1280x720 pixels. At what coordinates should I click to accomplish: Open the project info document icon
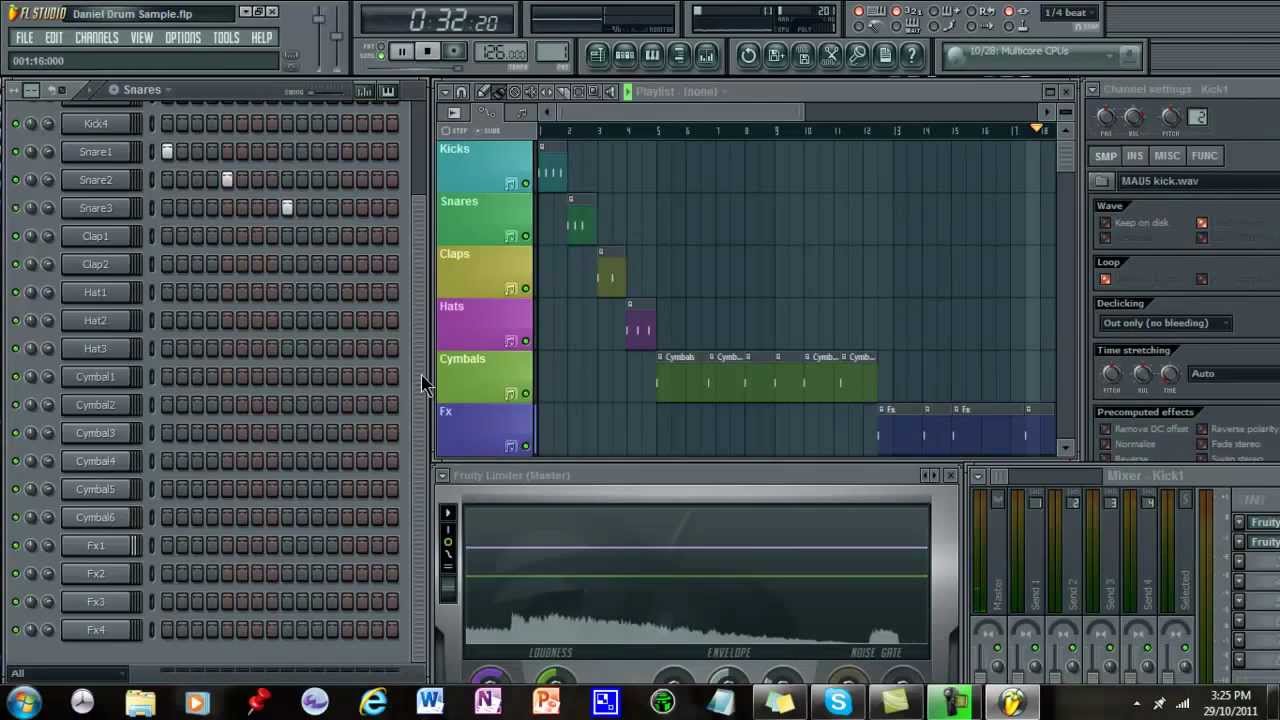[x=884, y=55]
